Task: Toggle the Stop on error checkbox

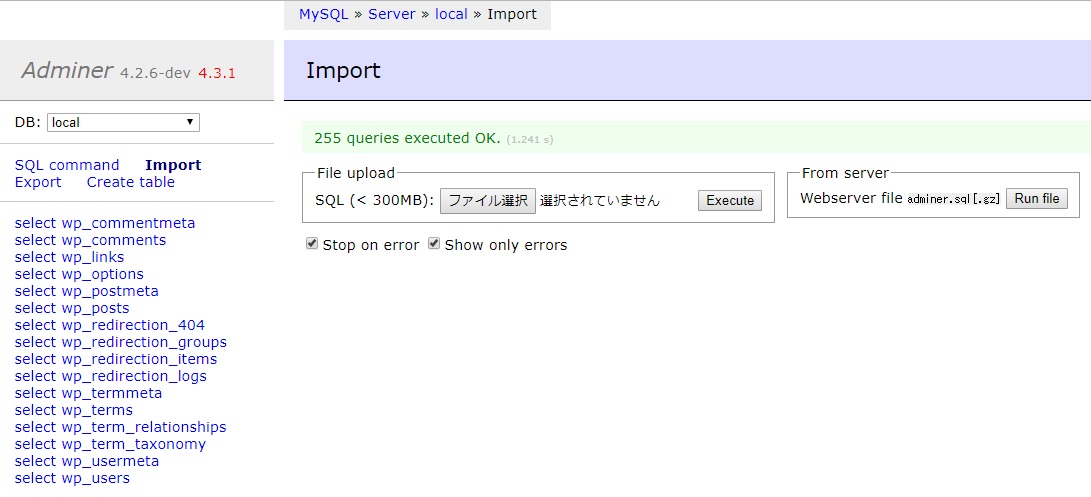Action: point(312,244)
